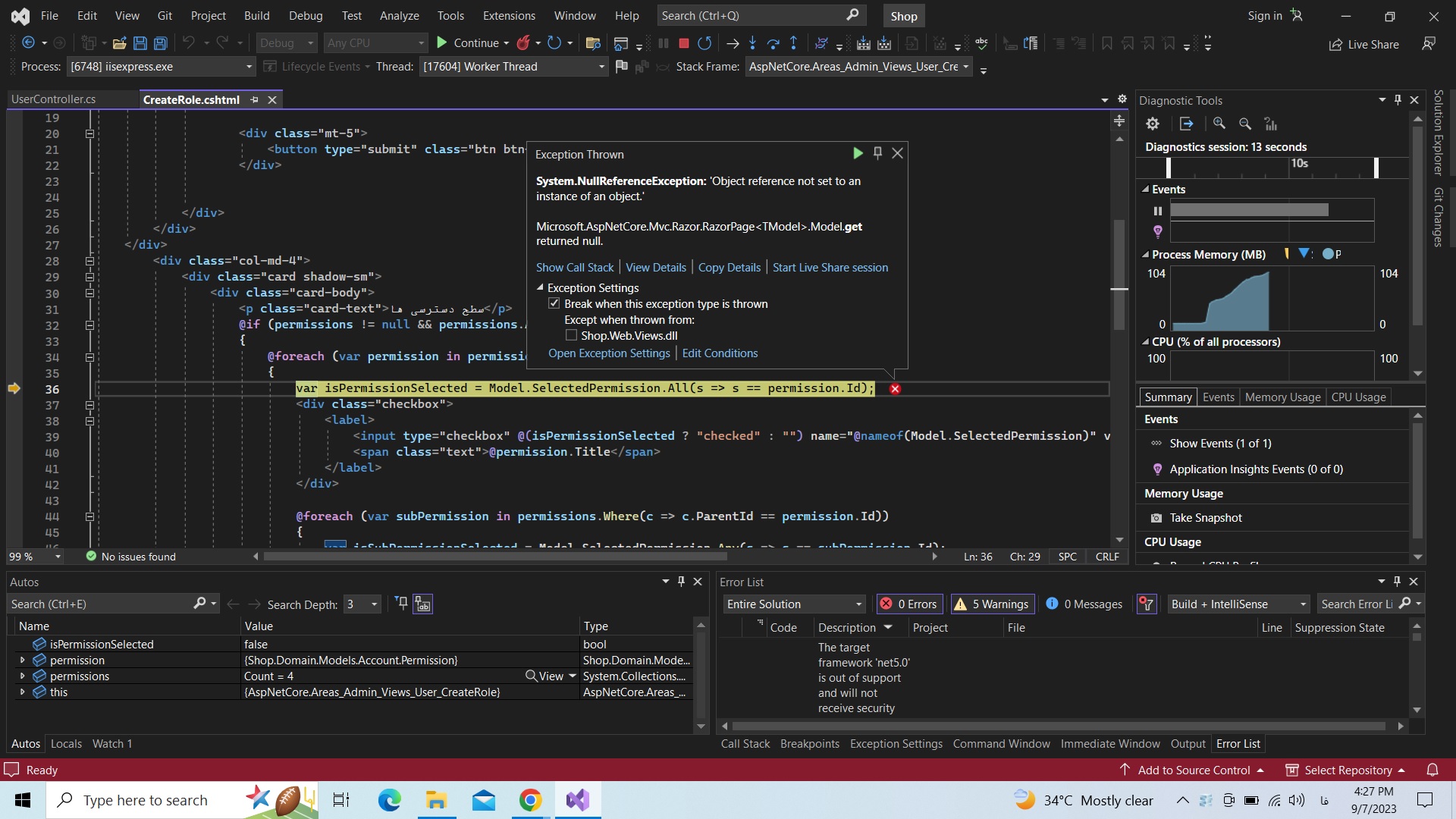Uncheck 'Break when this exception type is thrown'
This screenshot has width=1456, height=819.
[554, 304]
